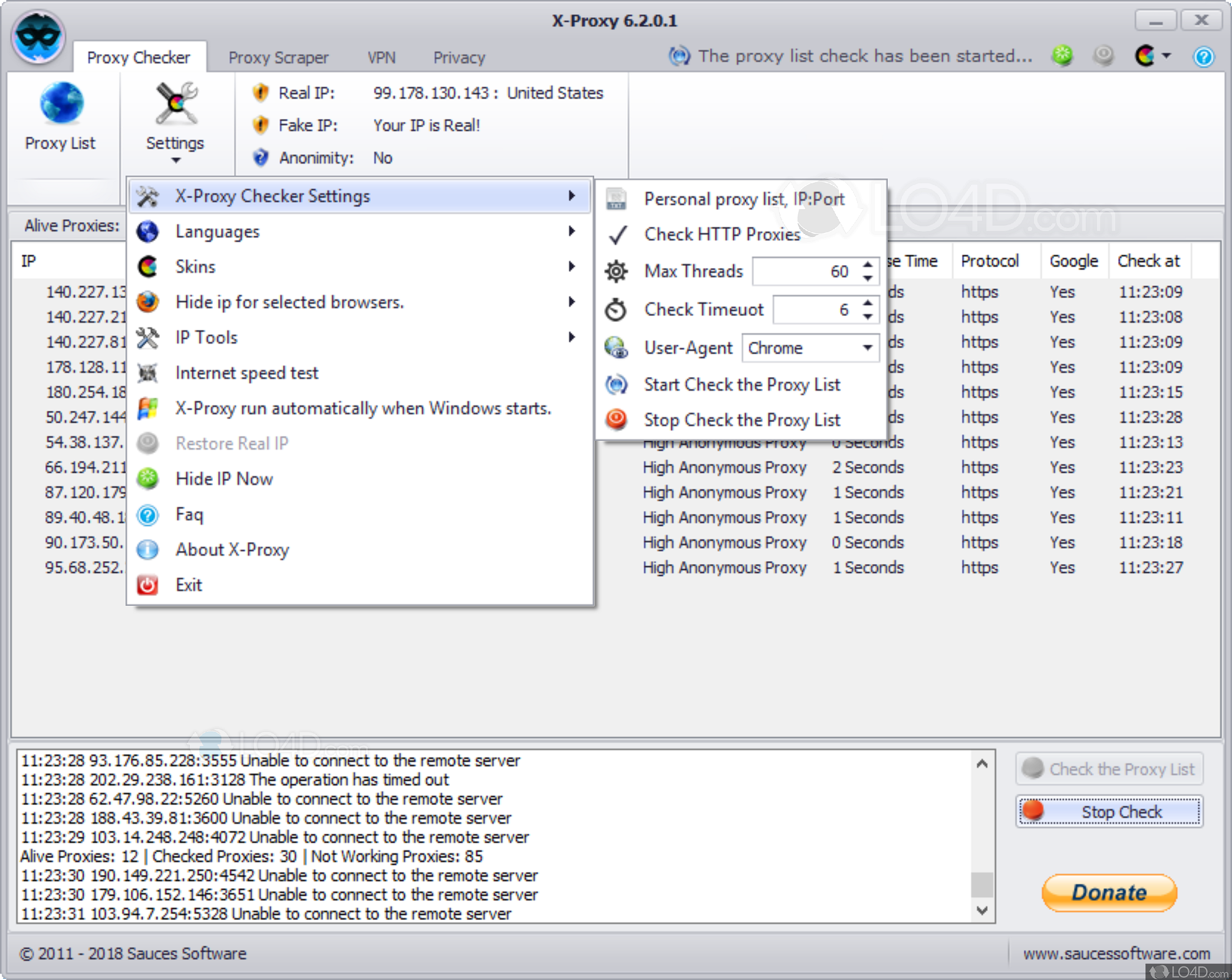
Task: Click the blue help question mark icon
Action: click(x=1203, y=57)
